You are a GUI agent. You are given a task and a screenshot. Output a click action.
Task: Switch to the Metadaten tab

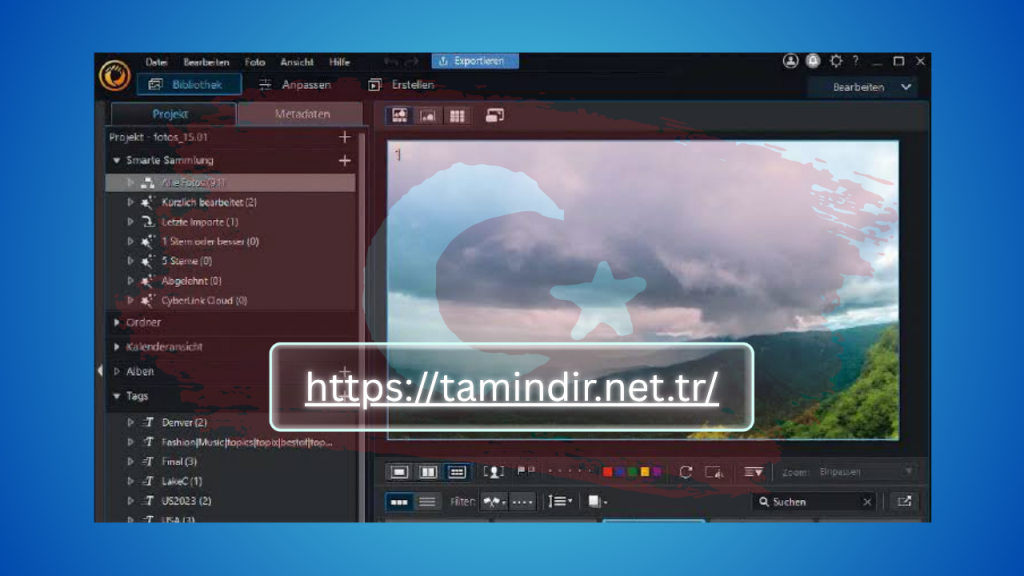pos(301,114)
